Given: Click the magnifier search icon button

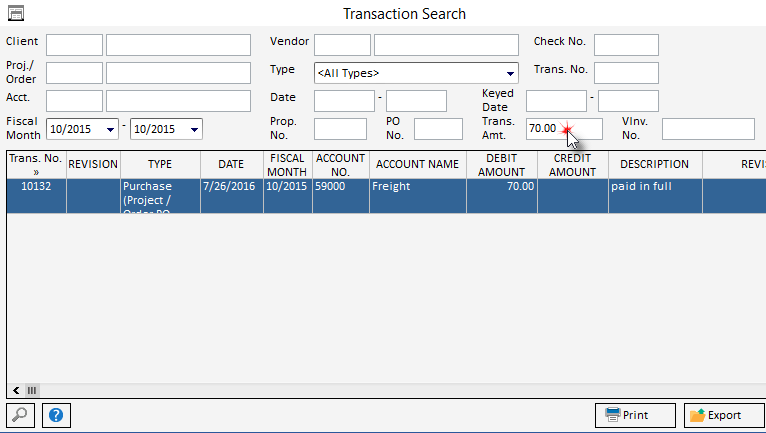Looking at the screenshot, I should point(21,415).
